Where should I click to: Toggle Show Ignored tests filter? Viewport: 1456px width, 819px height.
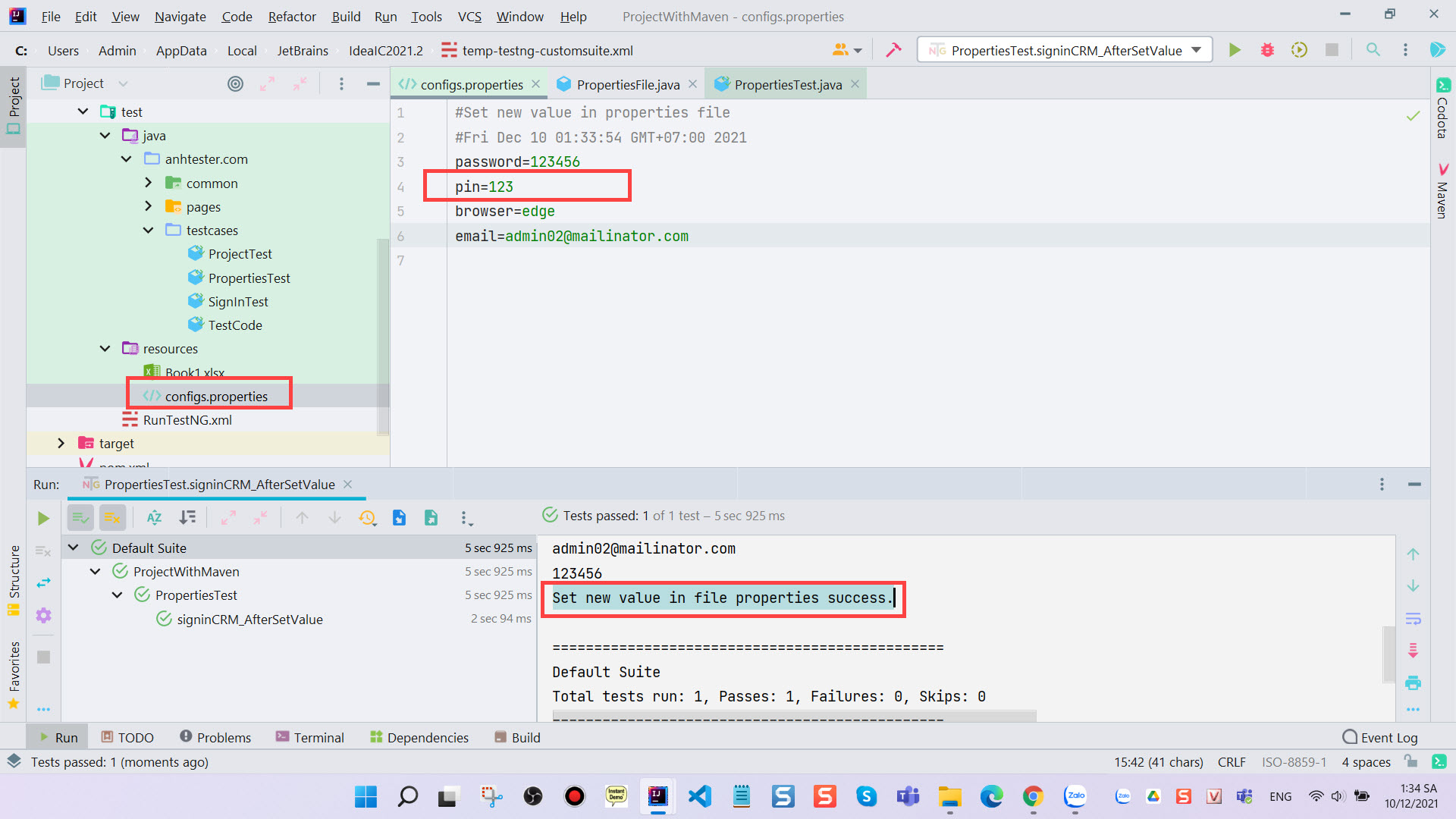[112, 518]
